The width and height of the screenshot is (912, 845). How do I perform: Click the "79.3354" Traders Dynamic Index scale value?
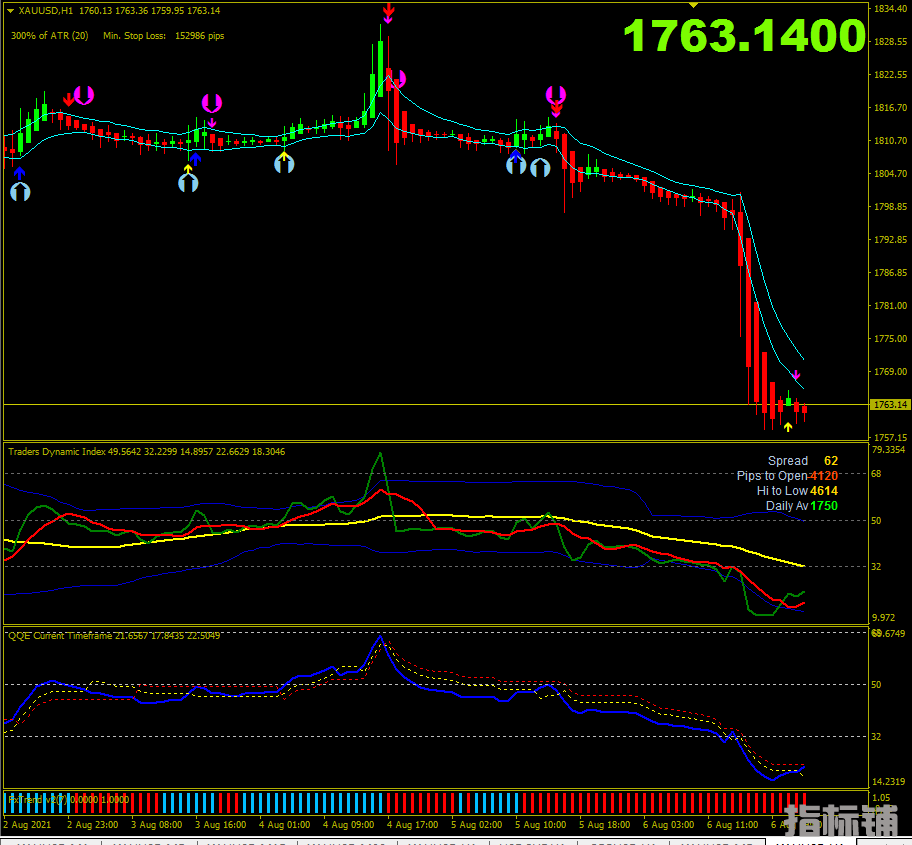tap(888, 450)
